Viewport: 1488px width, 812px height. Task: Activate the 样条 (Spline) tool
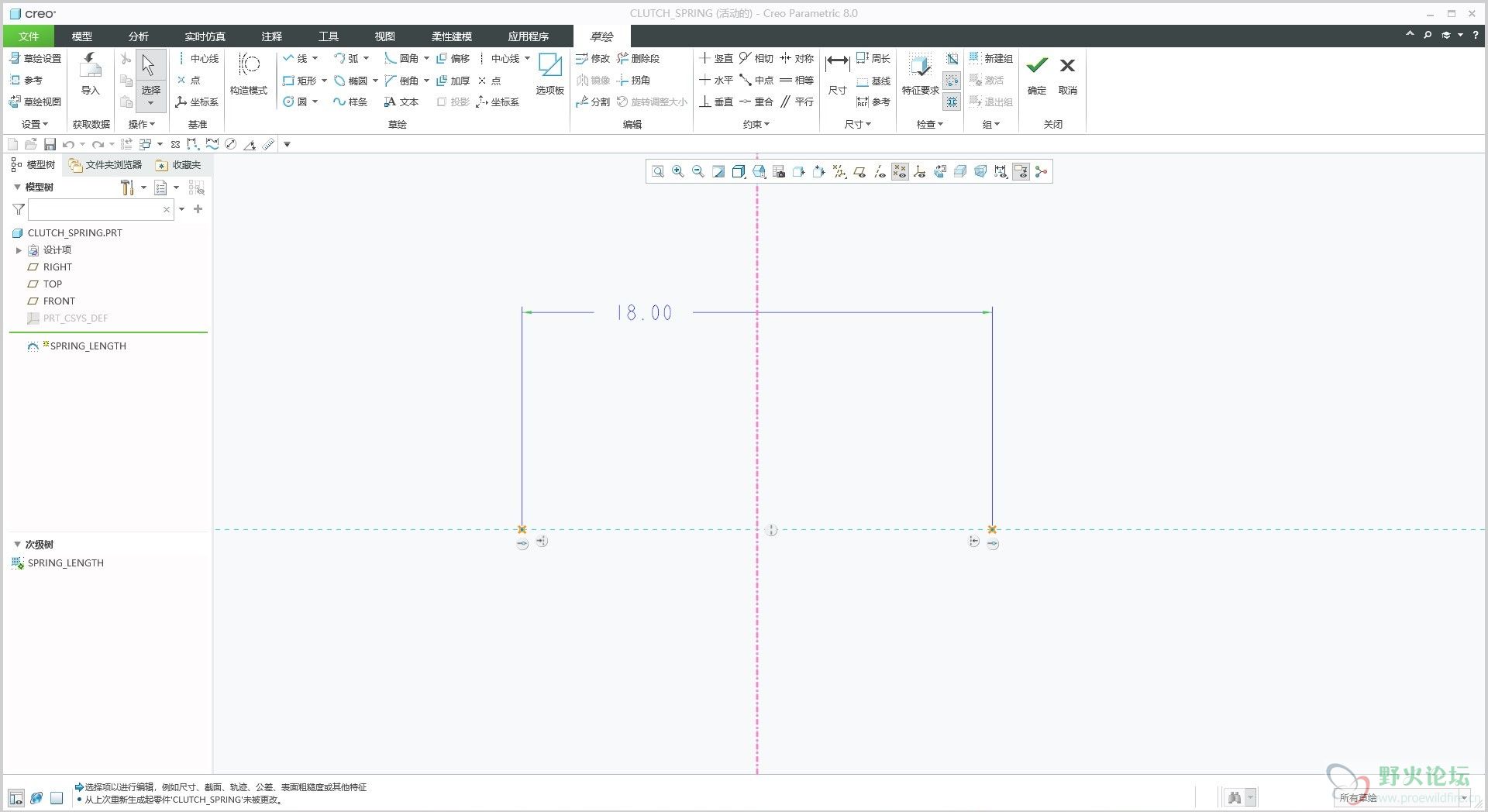coord(350,101)
